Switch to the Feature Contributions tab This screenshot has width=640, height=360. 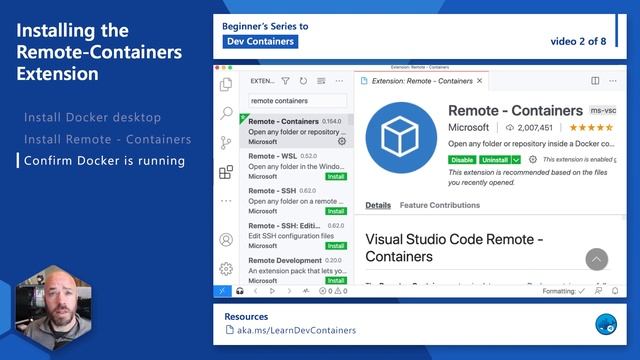440,205
